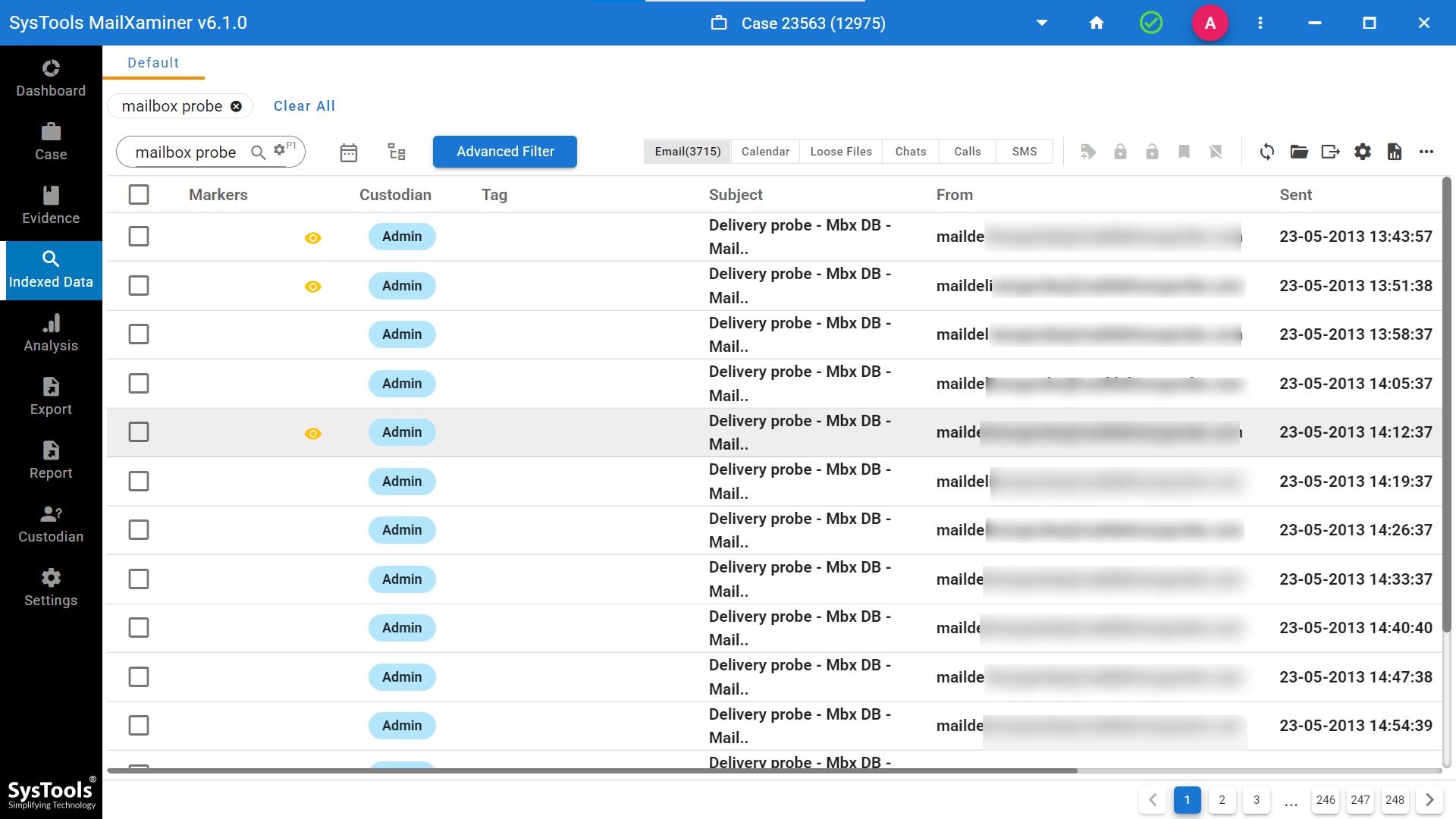Screen dimensions: 1456x819
Task: Open the calendar date filter icon
Action: point(348,152)
